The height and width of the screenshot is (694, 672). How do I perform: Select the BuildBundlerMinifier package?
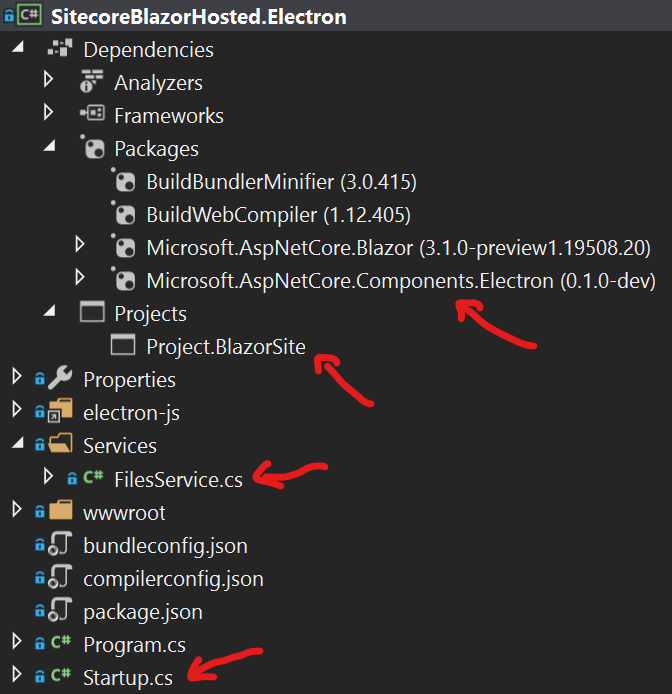(281, 182)
